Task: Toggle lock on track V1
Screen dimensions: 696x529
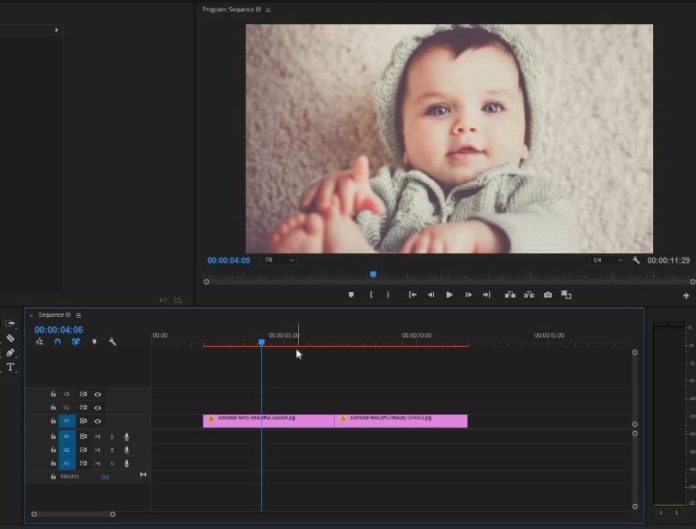Action: [x=54, y=422]
